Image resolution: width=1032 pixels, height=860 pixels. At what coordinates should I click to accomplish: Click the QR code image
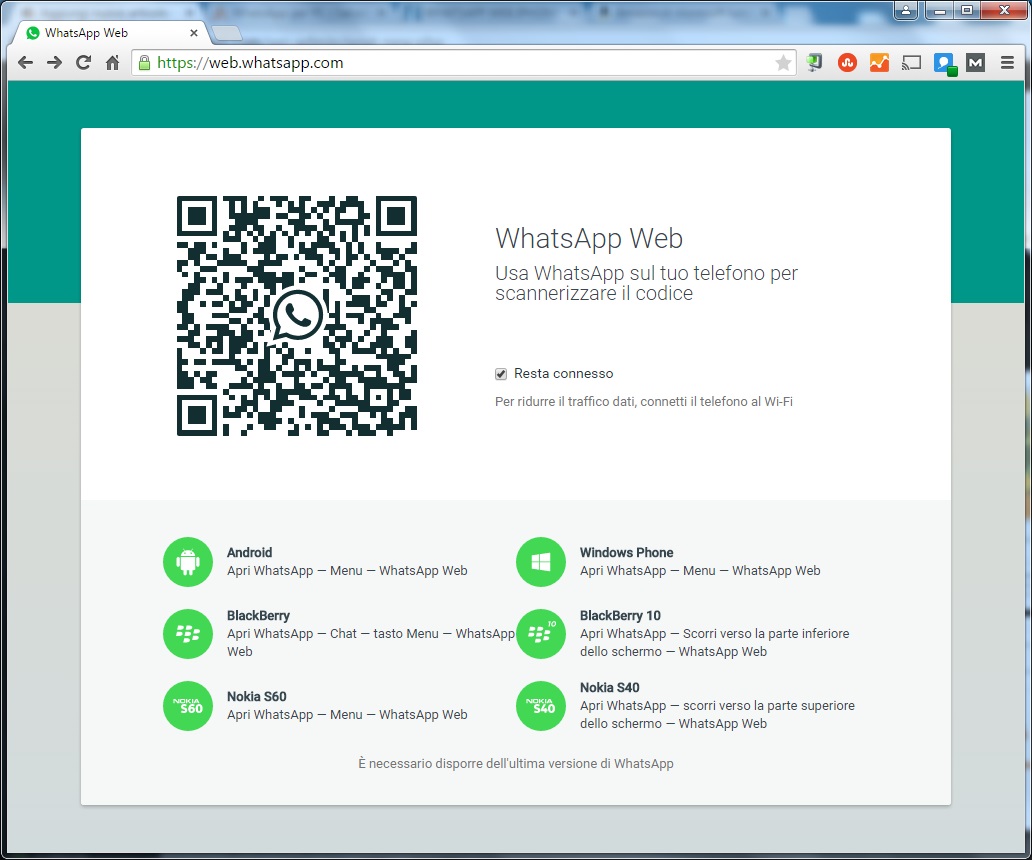click(297, 316)
